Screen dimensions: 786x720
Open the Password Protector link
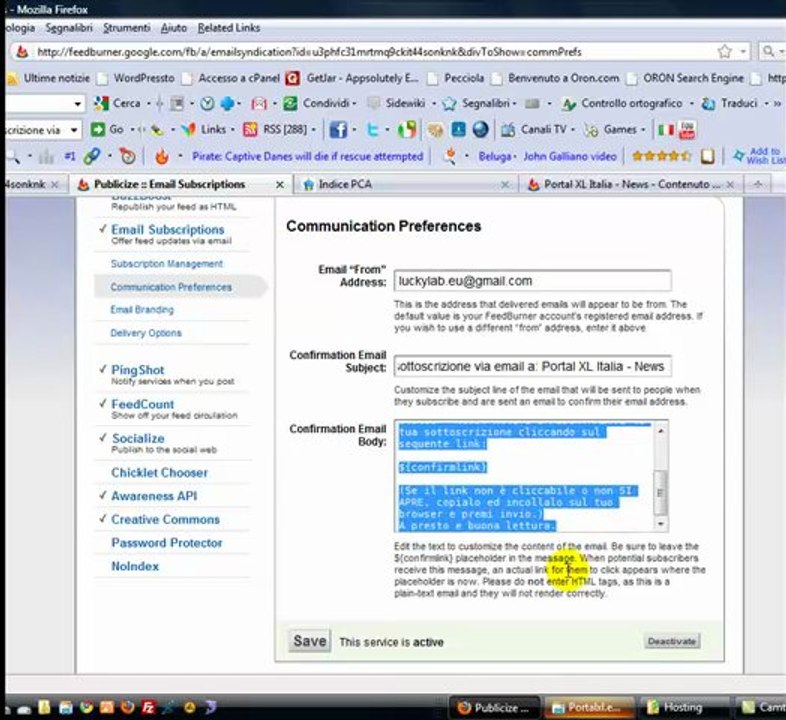[166, 543]
